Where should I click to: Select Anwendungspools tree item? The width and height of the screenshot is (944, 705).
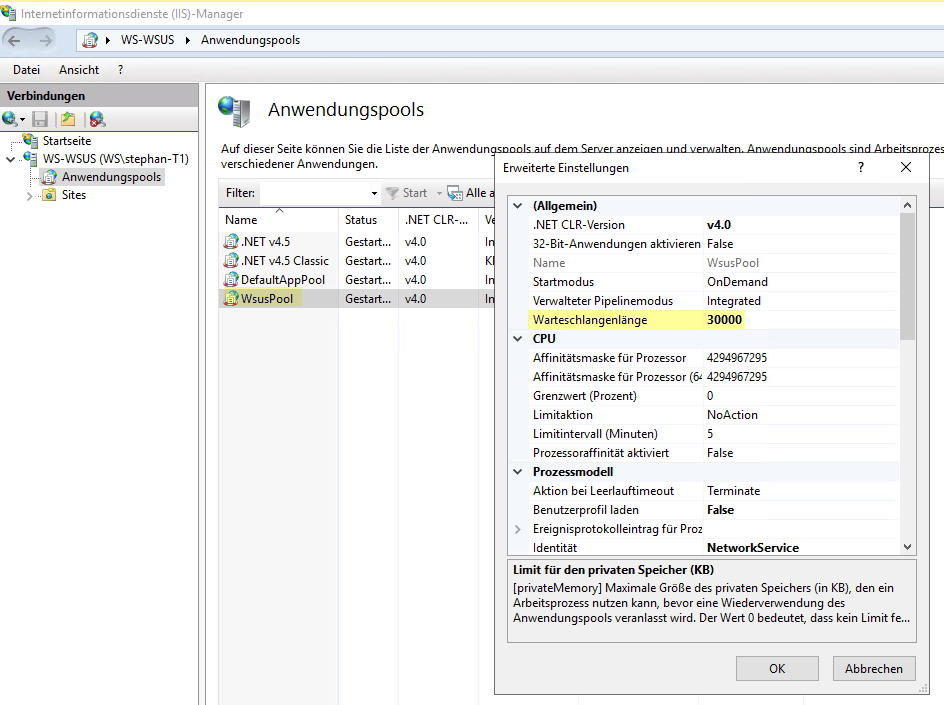[111, 177]
